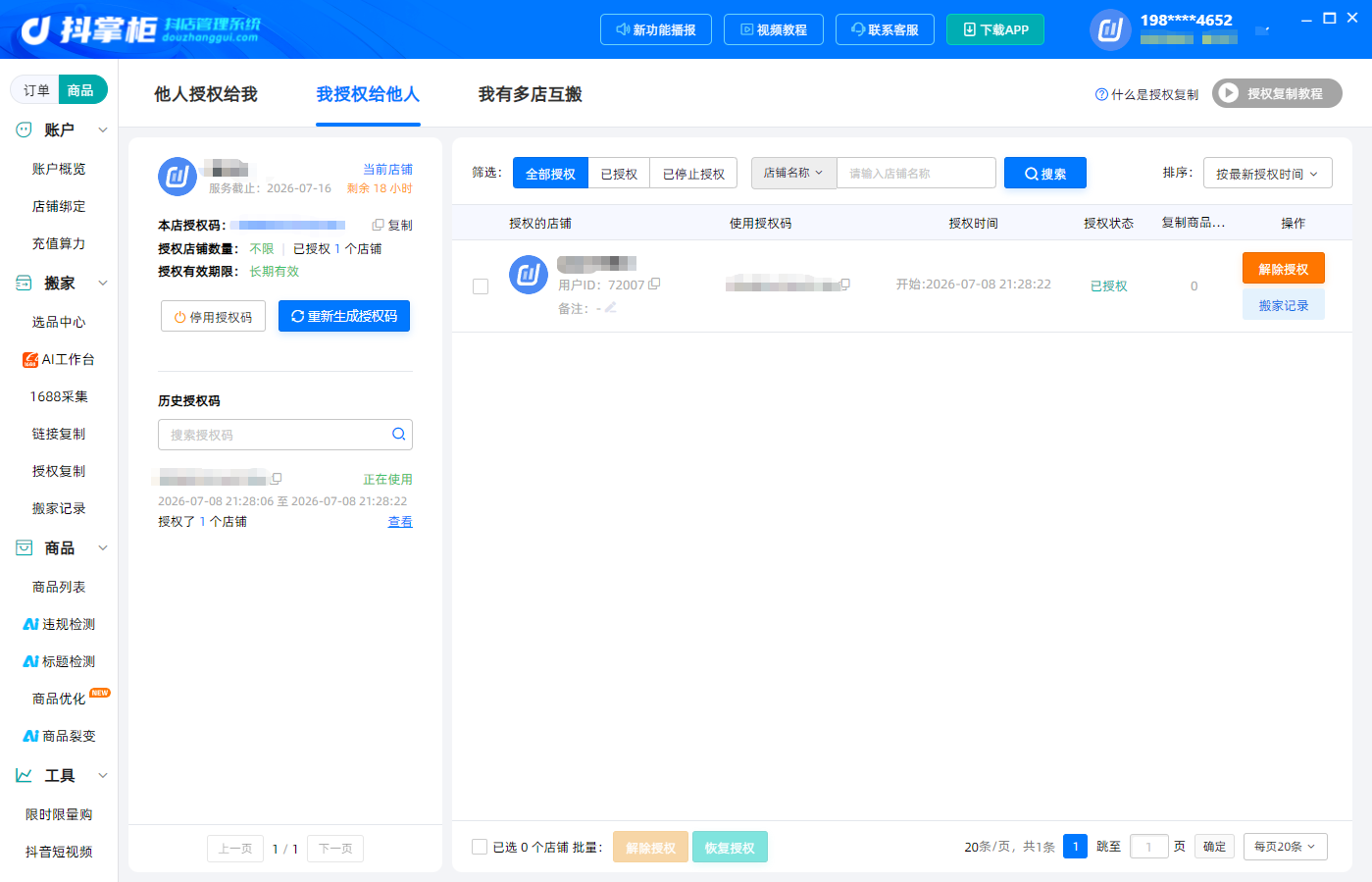
Task: Switch to the 他人授权给我 tab
Action: click(x=206, y=94)
